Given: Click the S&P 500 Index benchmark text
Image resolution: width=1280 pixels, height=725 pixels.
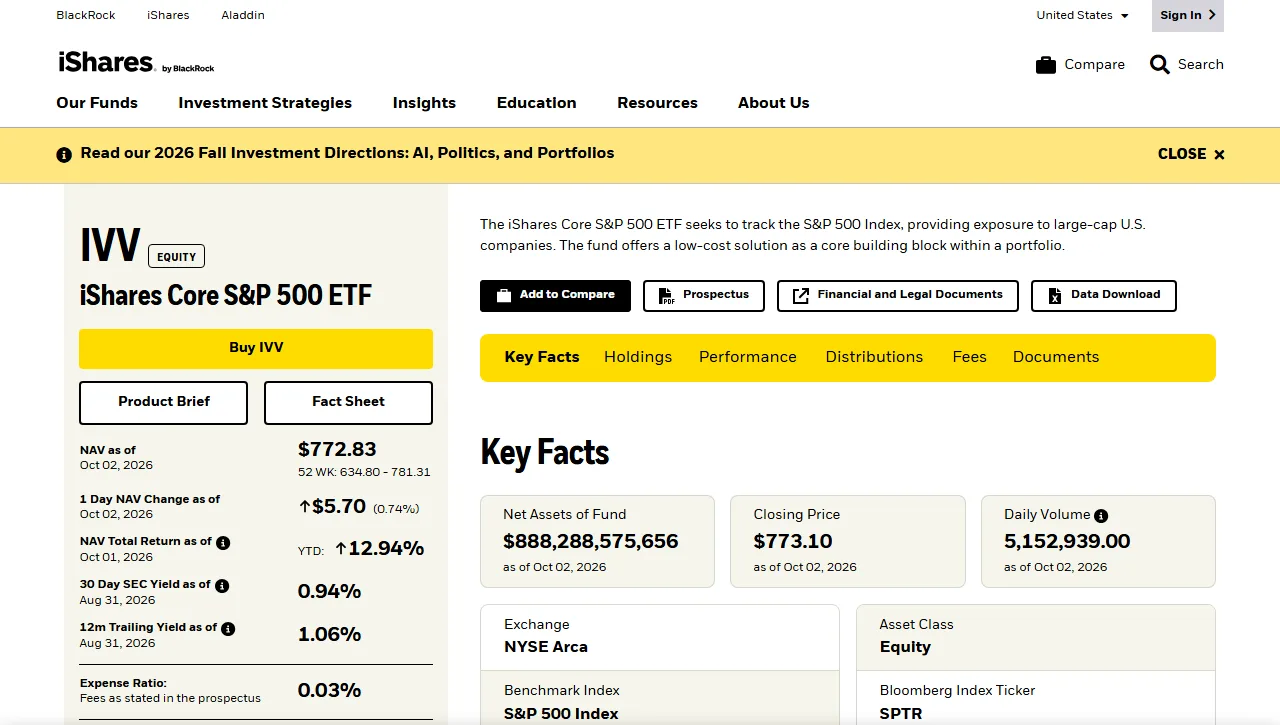Looking at the screenshot, I should (x=561, y=713).
